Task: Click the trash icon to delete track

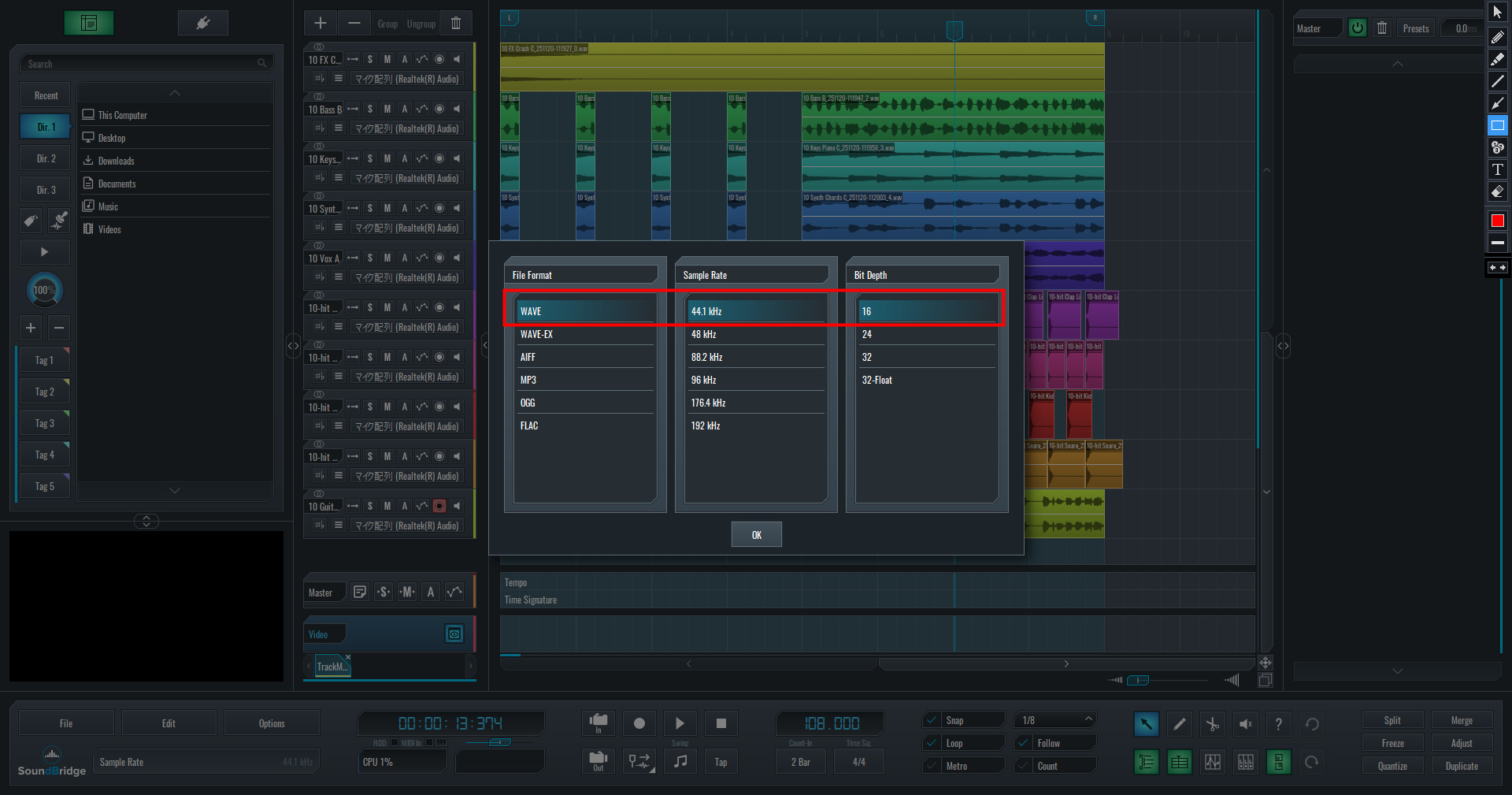Action: pyautogui.click(x=456, y=24)
